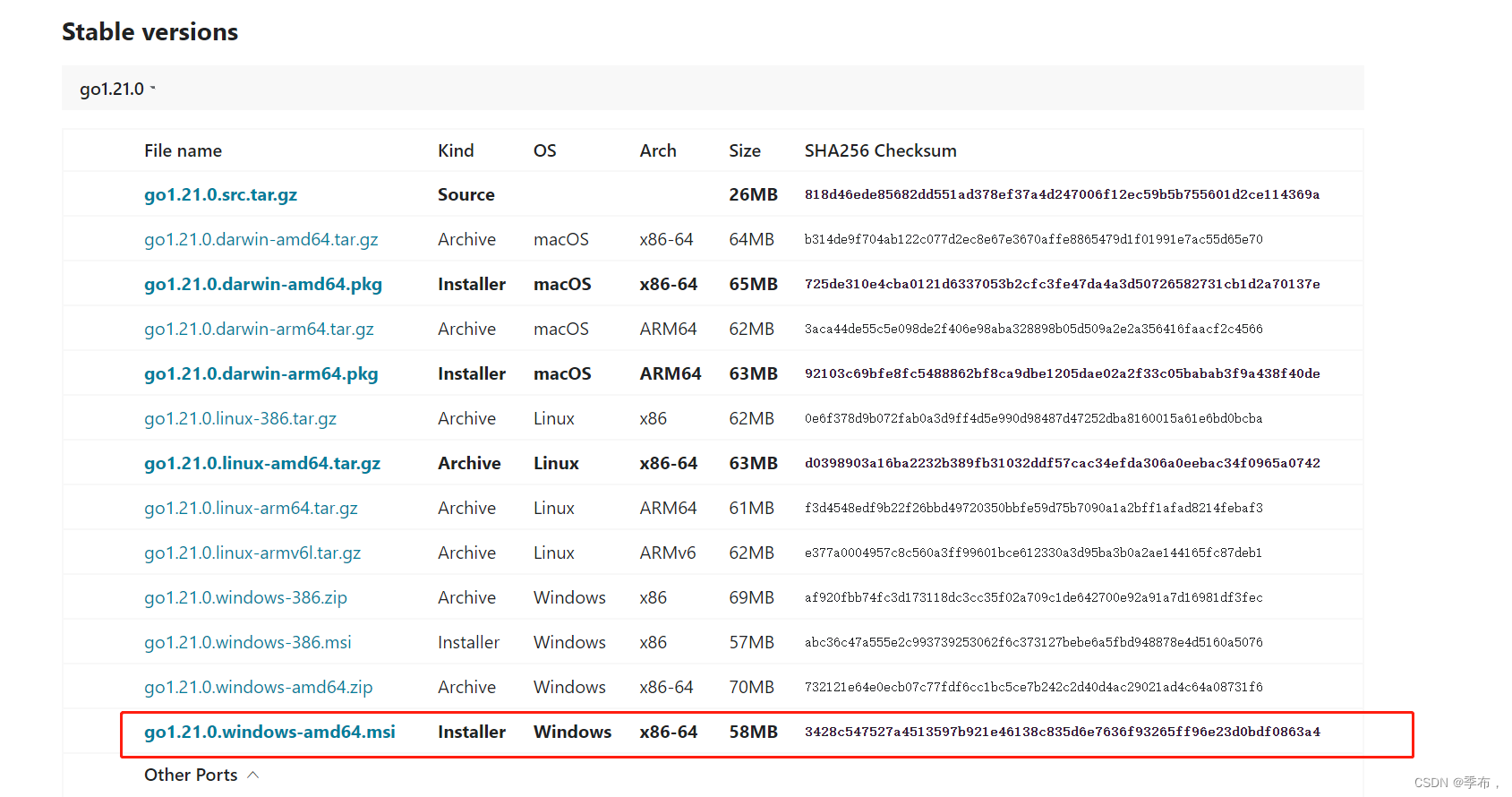Click the Arch column header
Screen dimensions: 1512x797
click(658, 150)
